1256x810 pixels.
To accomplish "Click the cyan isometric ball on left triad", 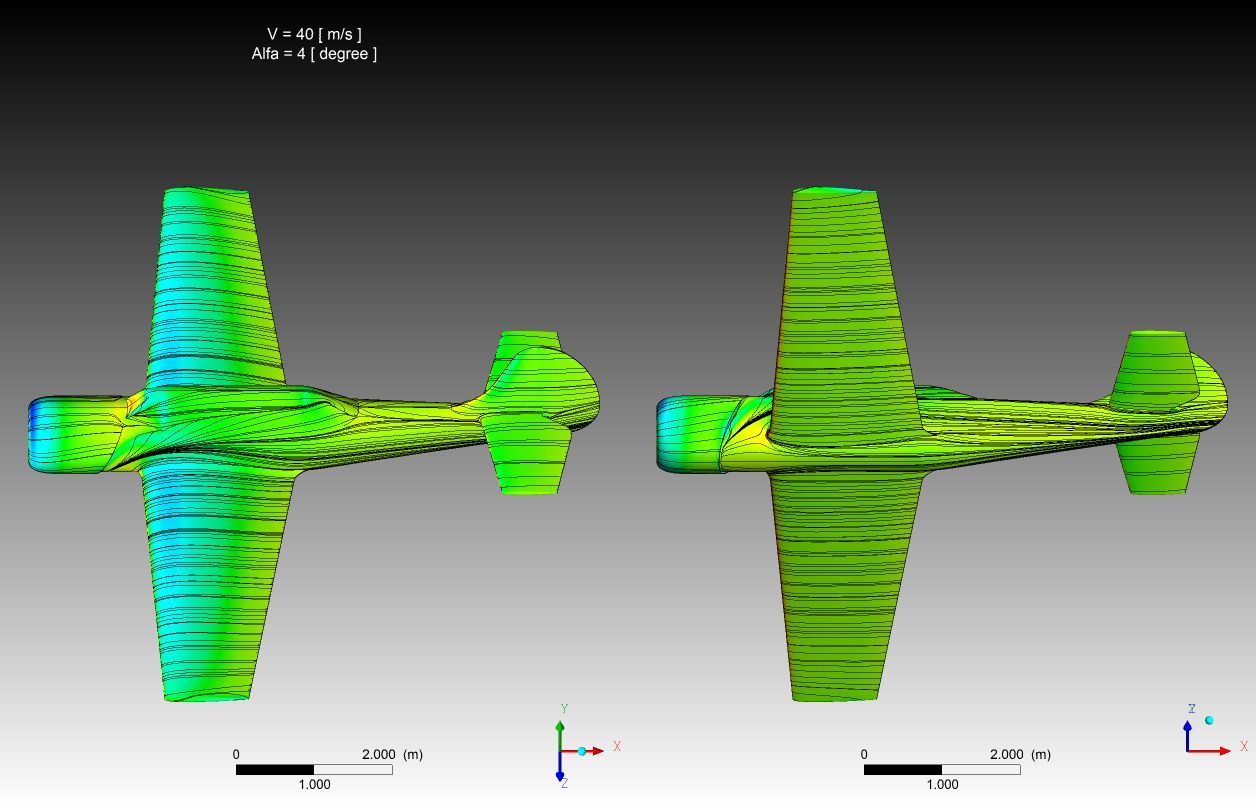I will point(581,751).
